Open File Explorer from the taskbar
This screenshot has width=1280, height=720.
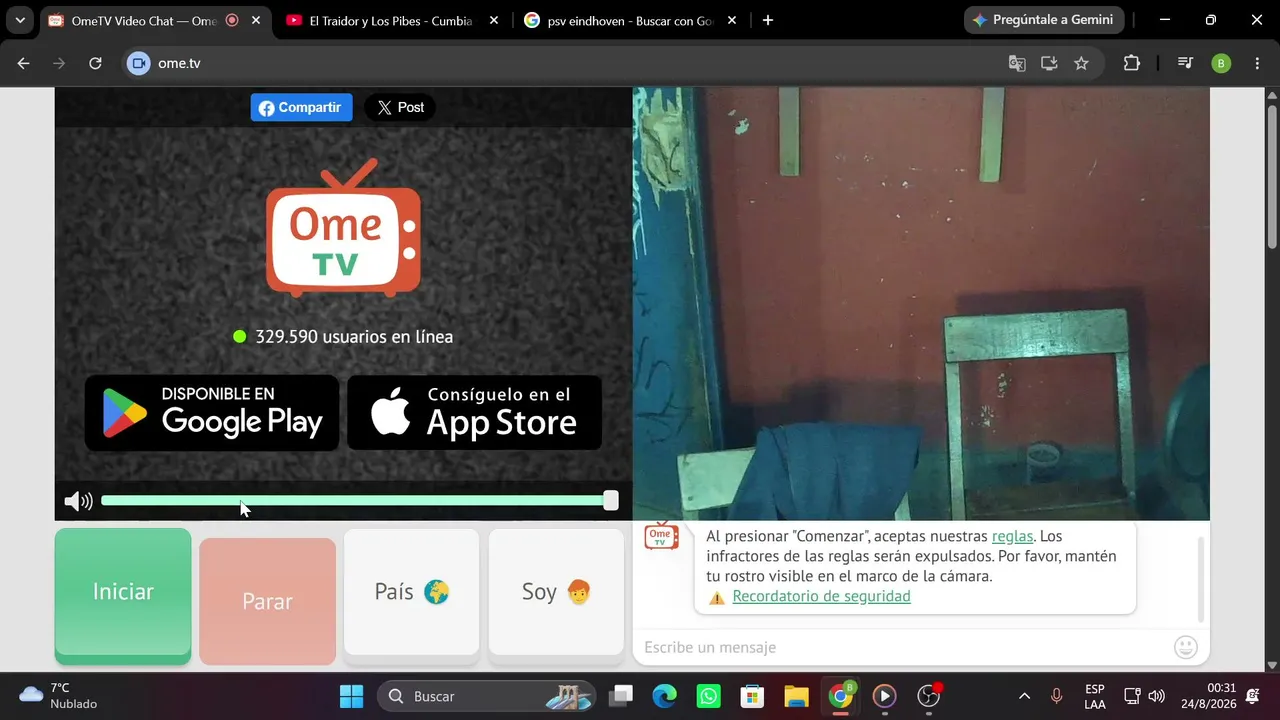point(796,696)
